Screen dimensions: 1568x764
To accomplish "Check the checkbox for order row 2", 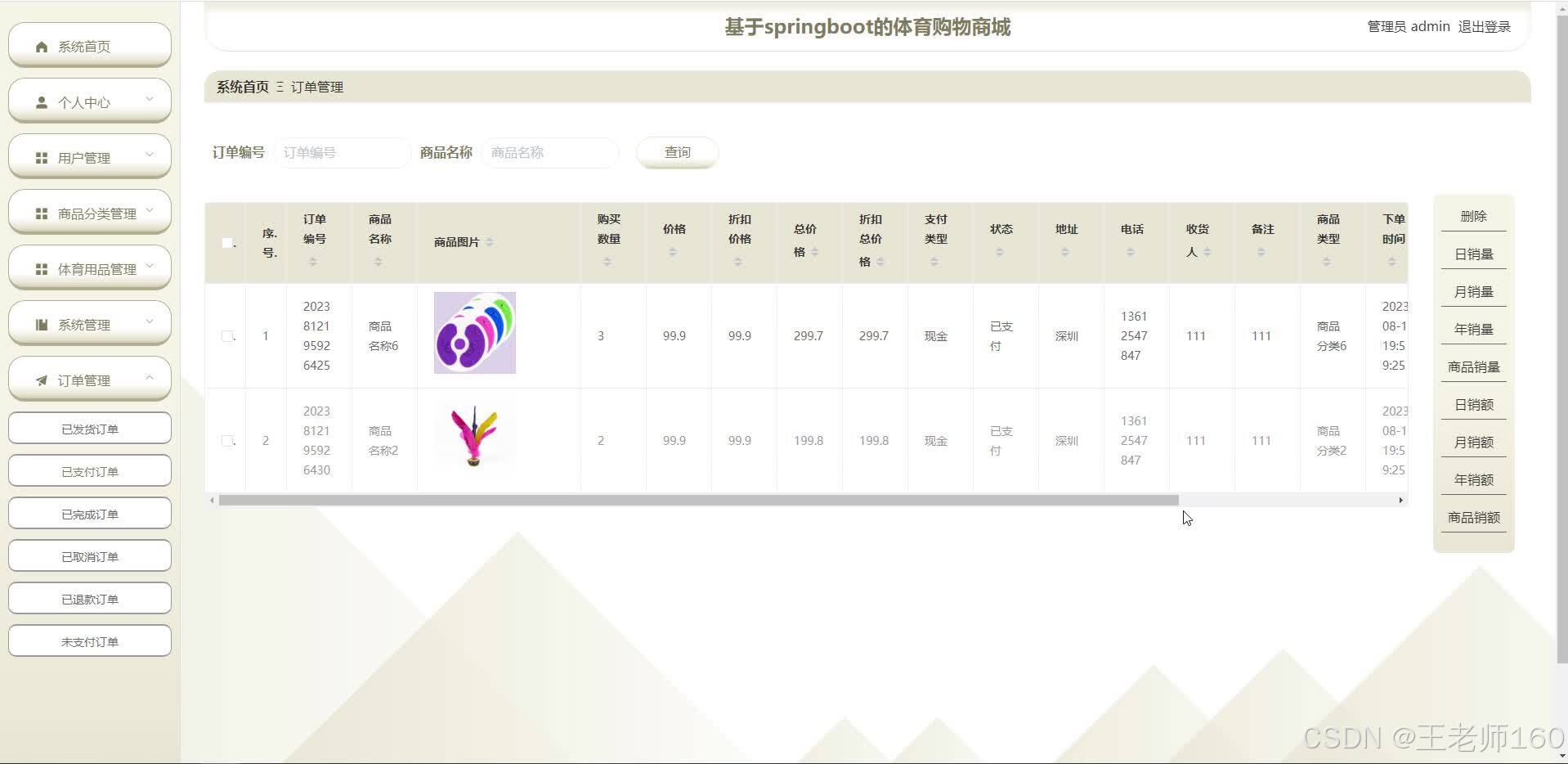I will (x=227, y=441).
